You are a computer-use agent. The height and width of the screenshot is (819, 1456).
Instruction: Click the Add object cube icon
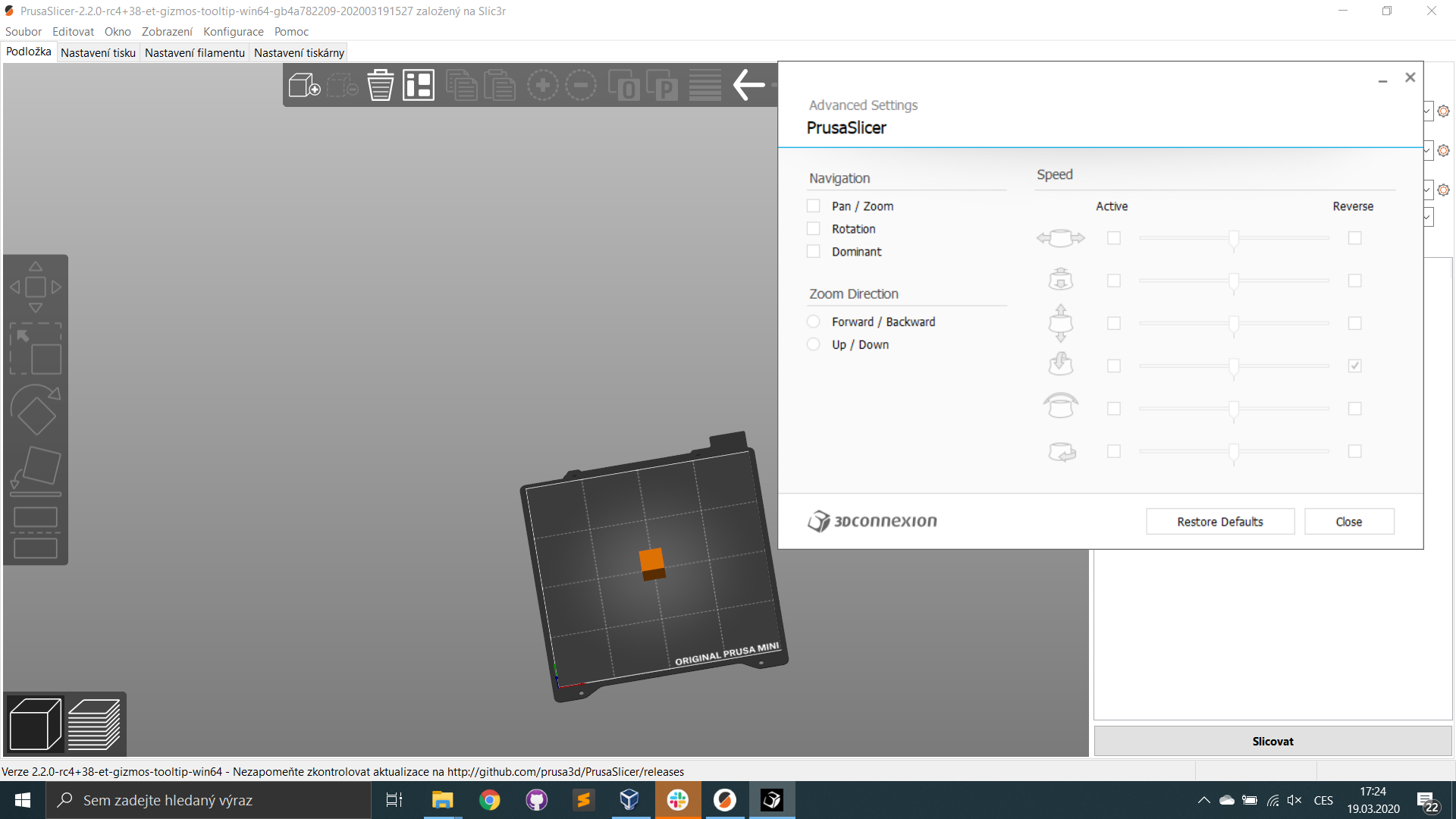point(304,85)
